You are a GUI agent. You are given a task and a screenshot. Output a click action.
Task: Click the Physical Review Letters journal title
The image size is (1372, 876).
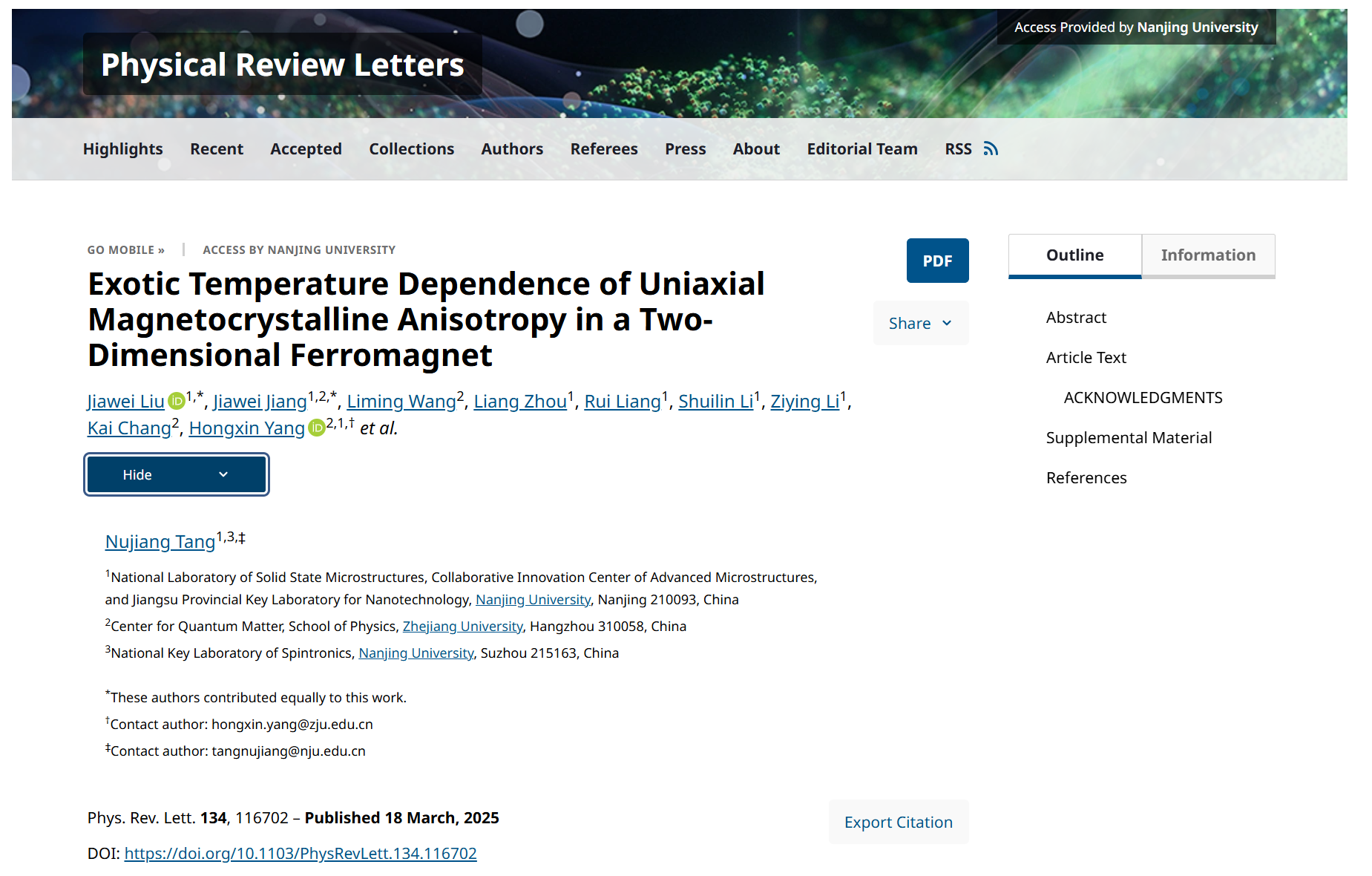(282, 65)
